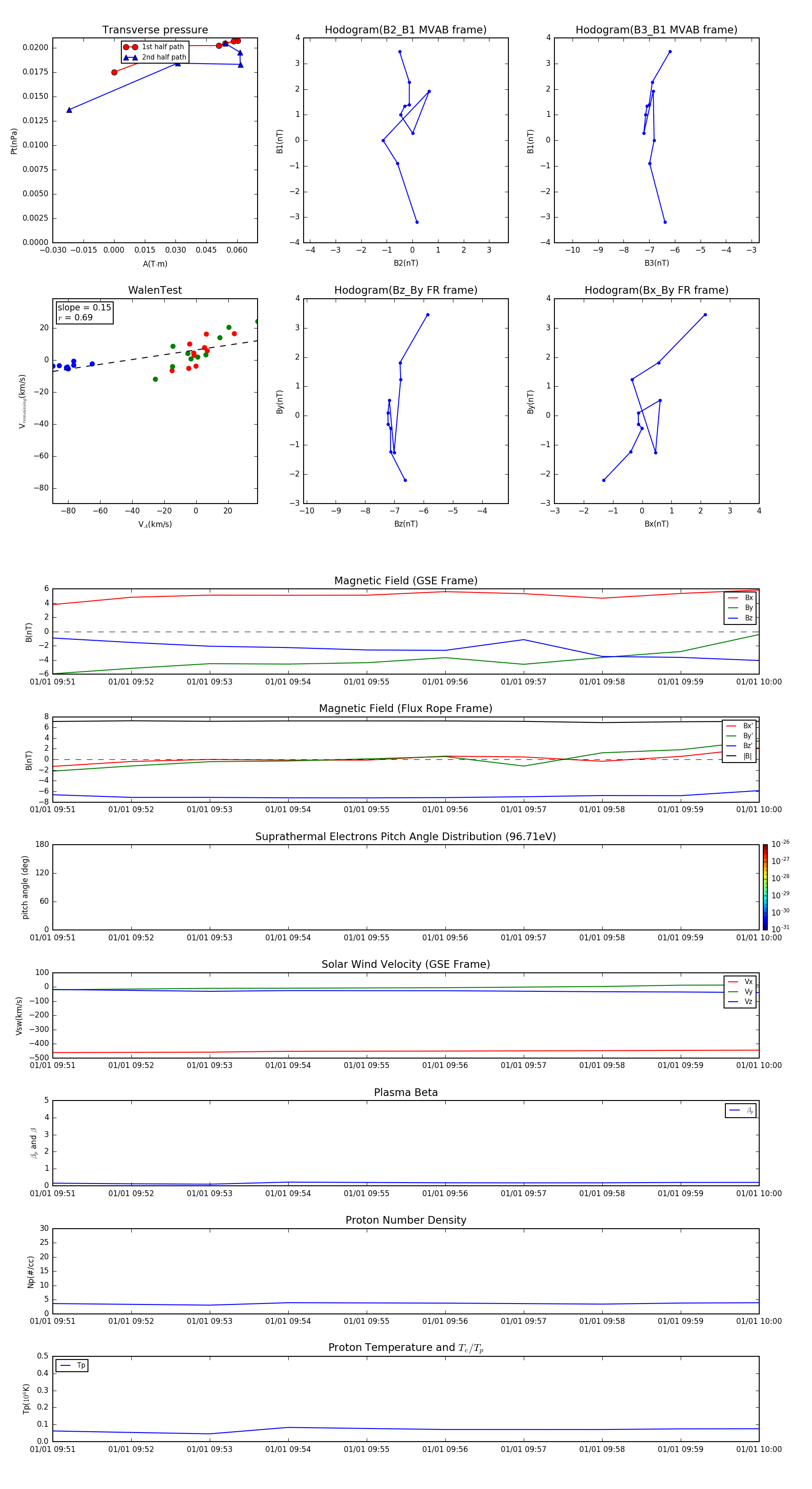This screenshot has width=812, height=1489.
Task: Click the '10^-26' colorbar tick label
Action: (780, 844)
